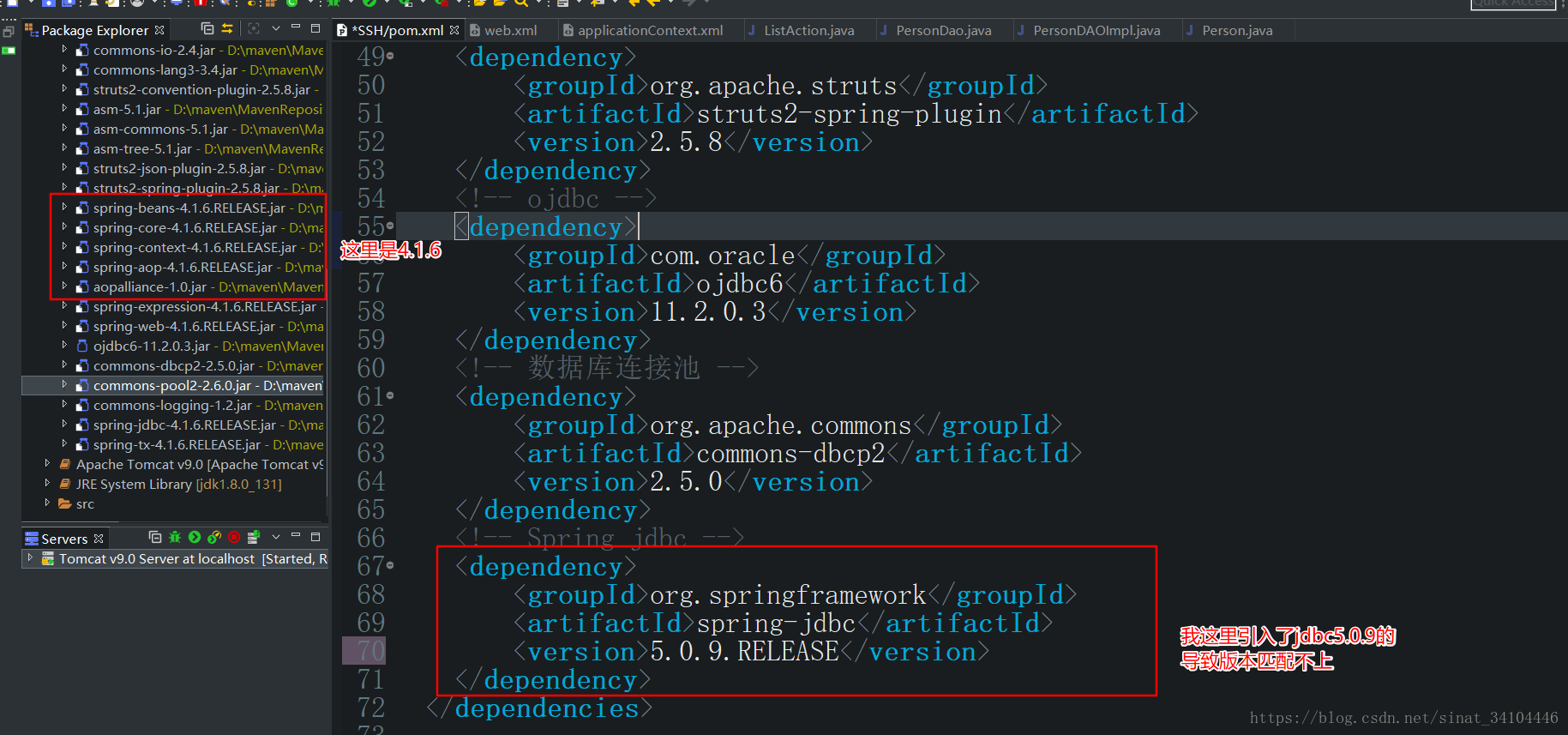Expand JRE System Library node
This screenshot has height=735, width=1568.
[47, 484]
